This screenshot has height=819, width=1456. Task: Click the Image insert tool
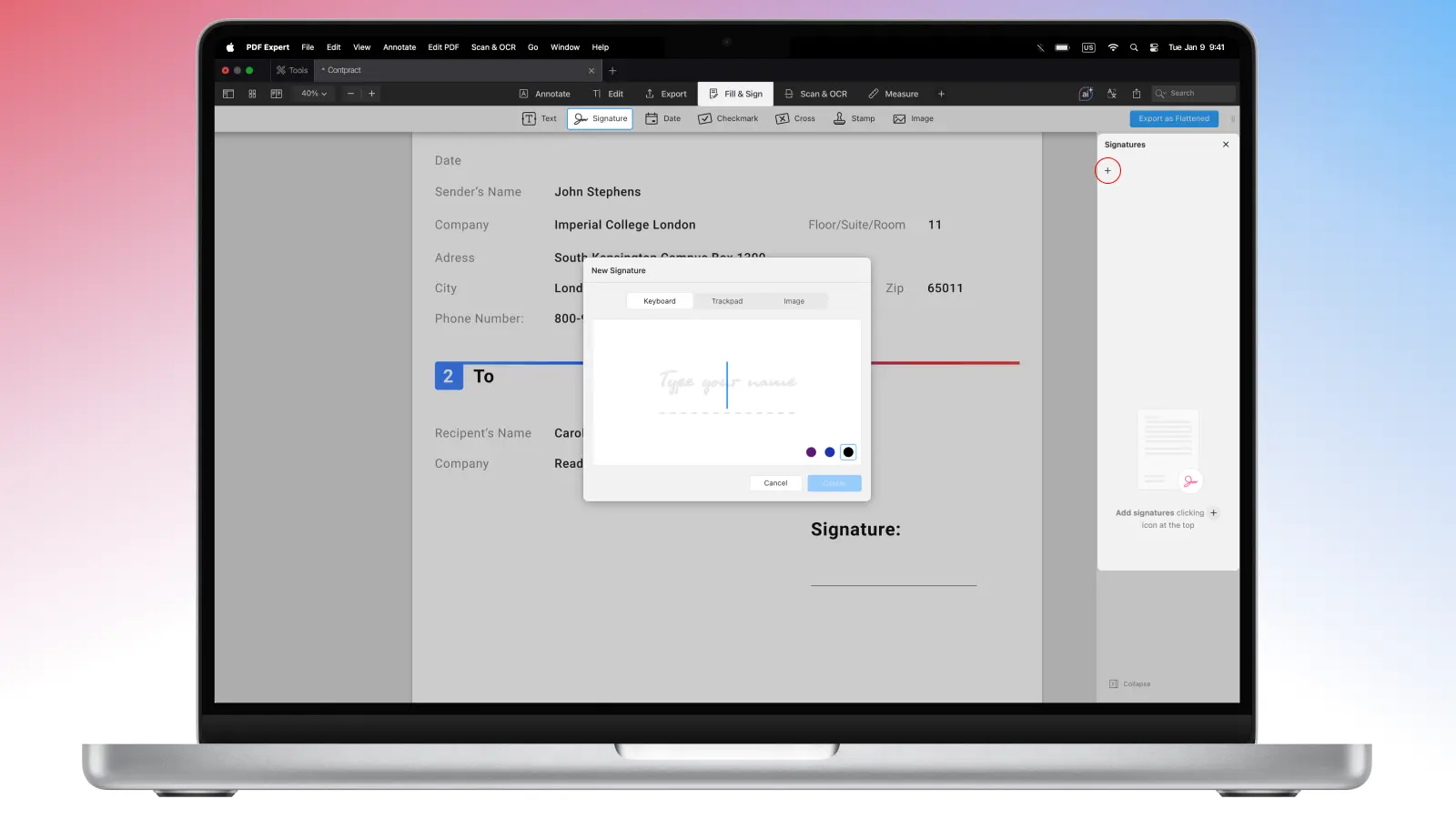913,119
